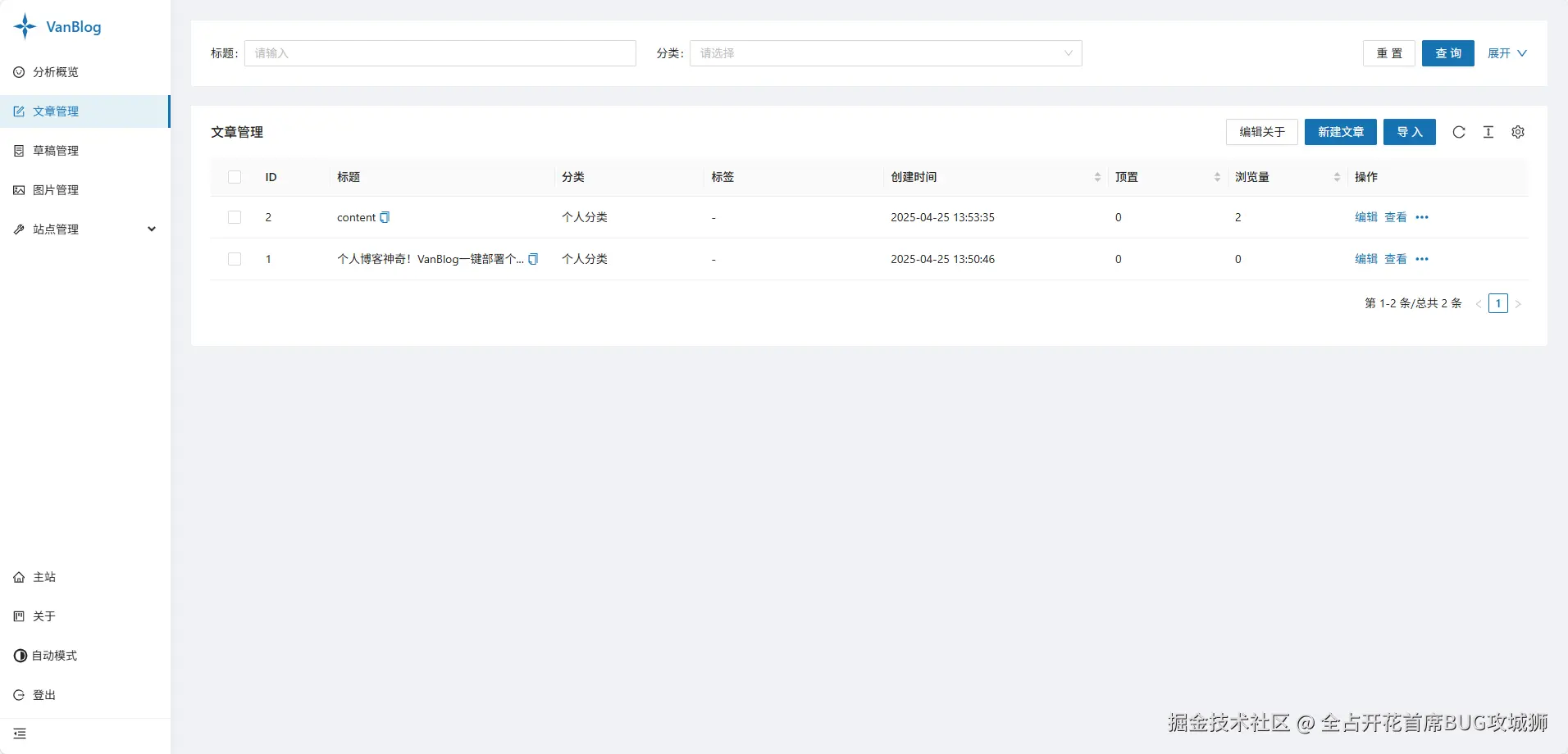This screenshot has width=1568, height=754.
Task: Click the 导入 button
Action: (1410, 132)
